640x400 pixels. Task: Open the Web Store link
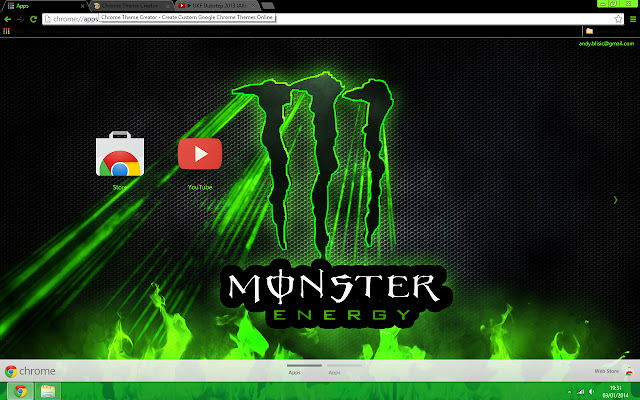point(607,371)
